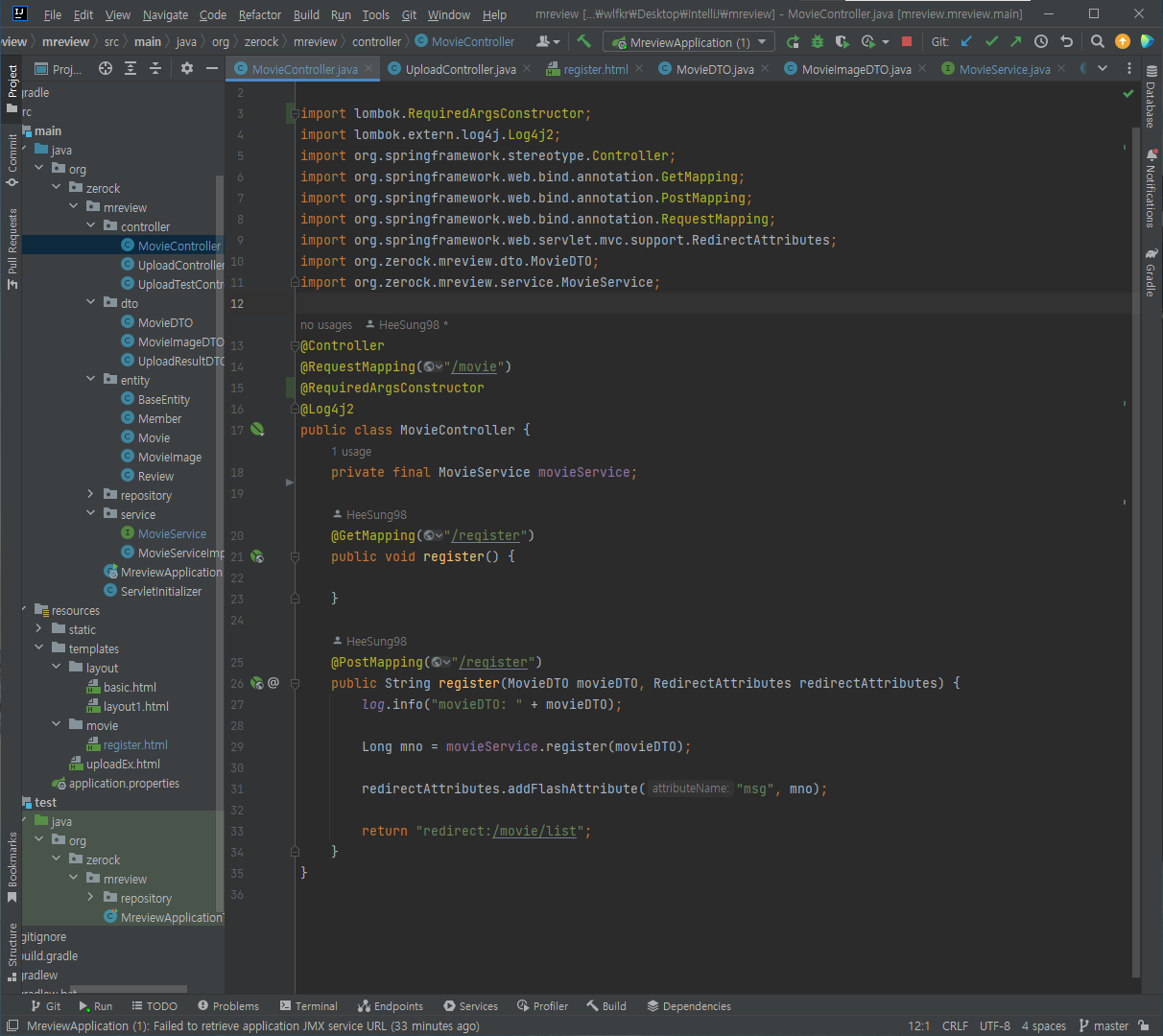Close the MovieDTO.java tab
1163x1036 pixels.
[x=767, y=68]
